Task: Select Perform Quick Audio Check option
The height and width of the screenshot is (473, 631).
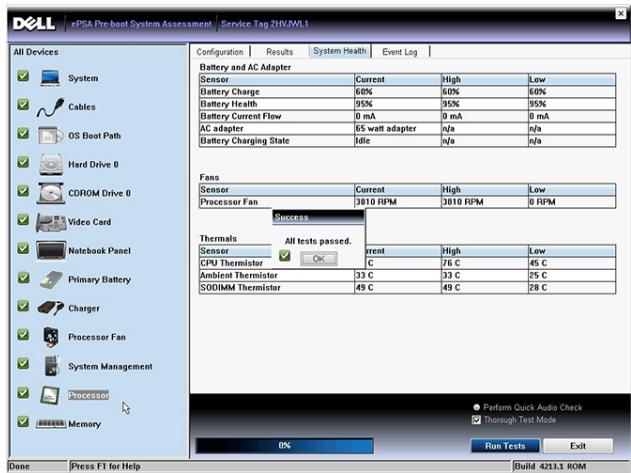Action: coord(476,407)
